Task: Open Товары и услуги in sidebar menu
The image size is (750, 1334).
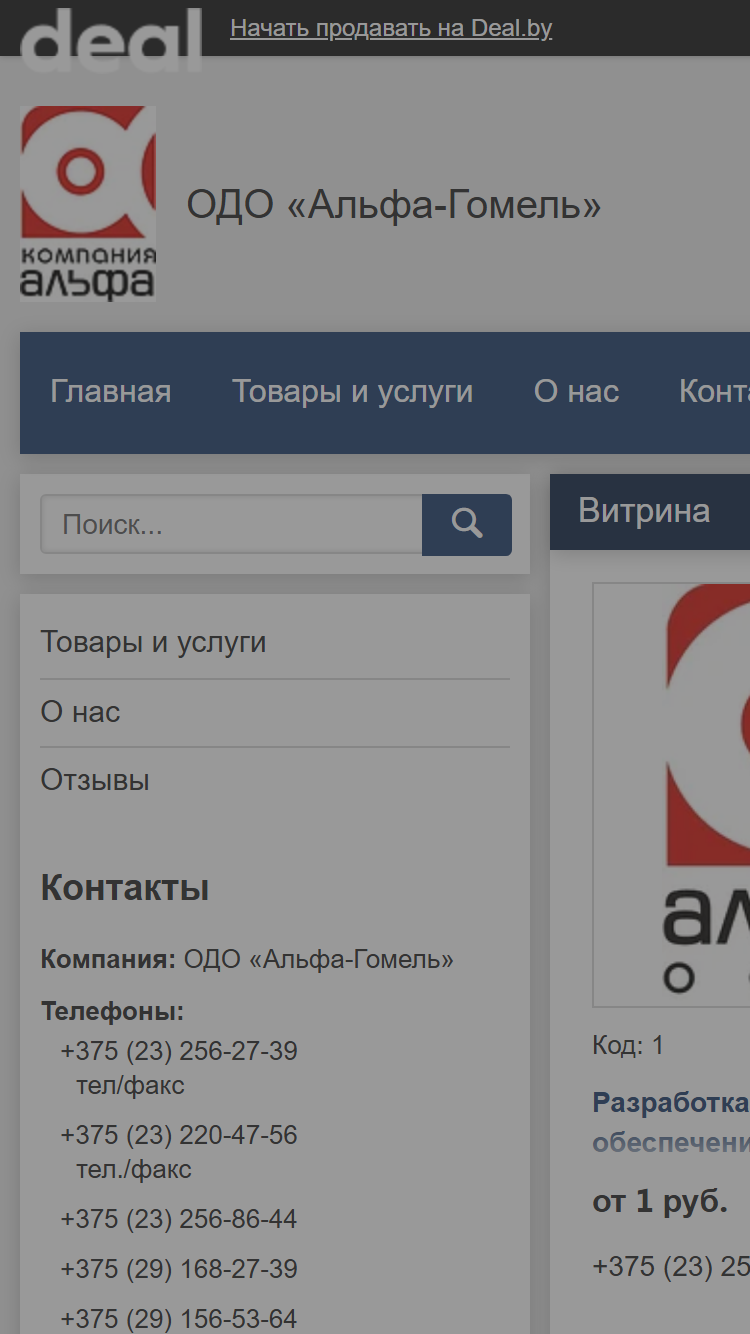Action: tap(153, 642)
